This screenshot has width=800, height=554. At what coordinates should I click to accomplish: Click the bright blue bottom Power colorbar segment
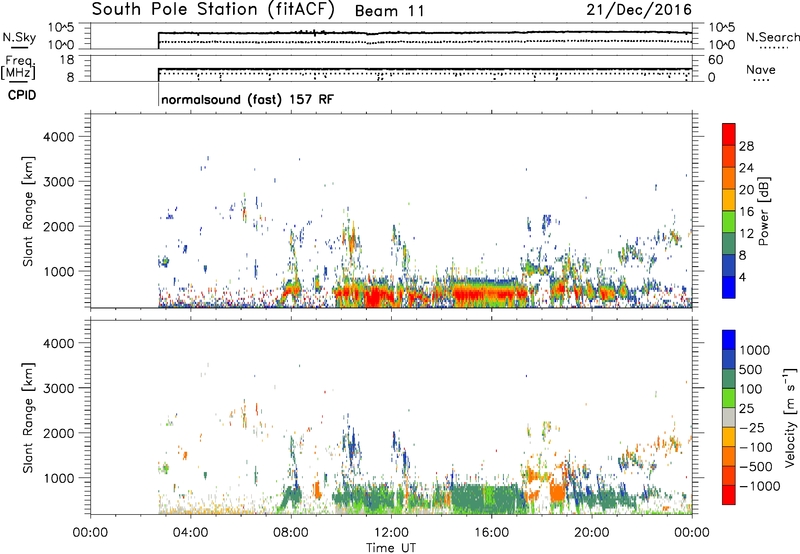pos(729,287)
